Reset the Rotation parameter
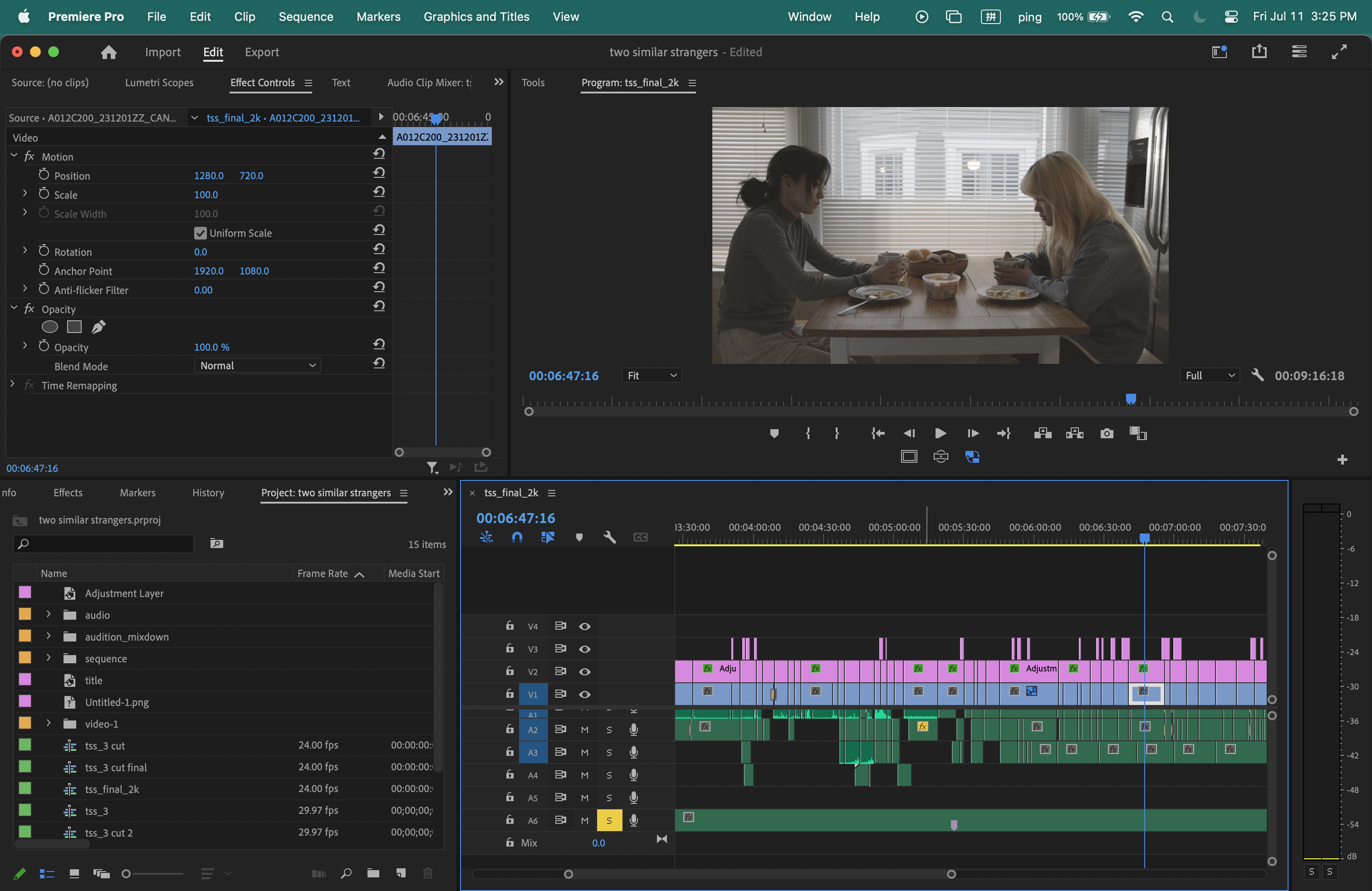1372x891 pixels. pyautogui.click(x=379, y=249)
